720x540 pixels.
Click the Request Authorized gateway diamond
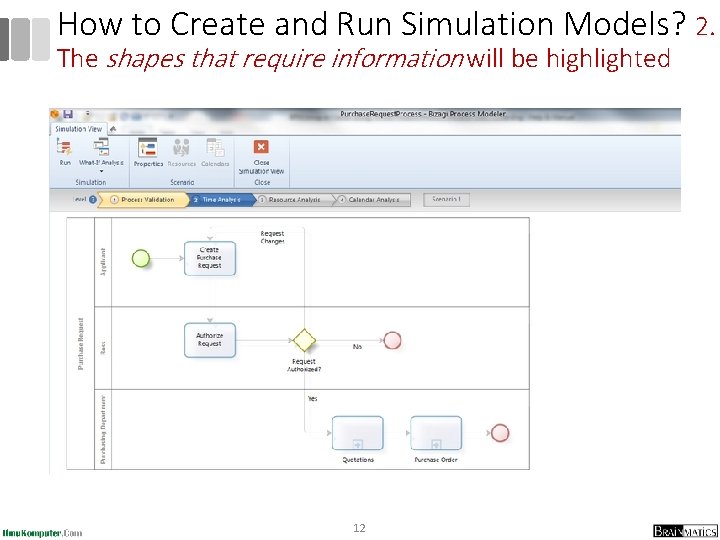point(304,340)
